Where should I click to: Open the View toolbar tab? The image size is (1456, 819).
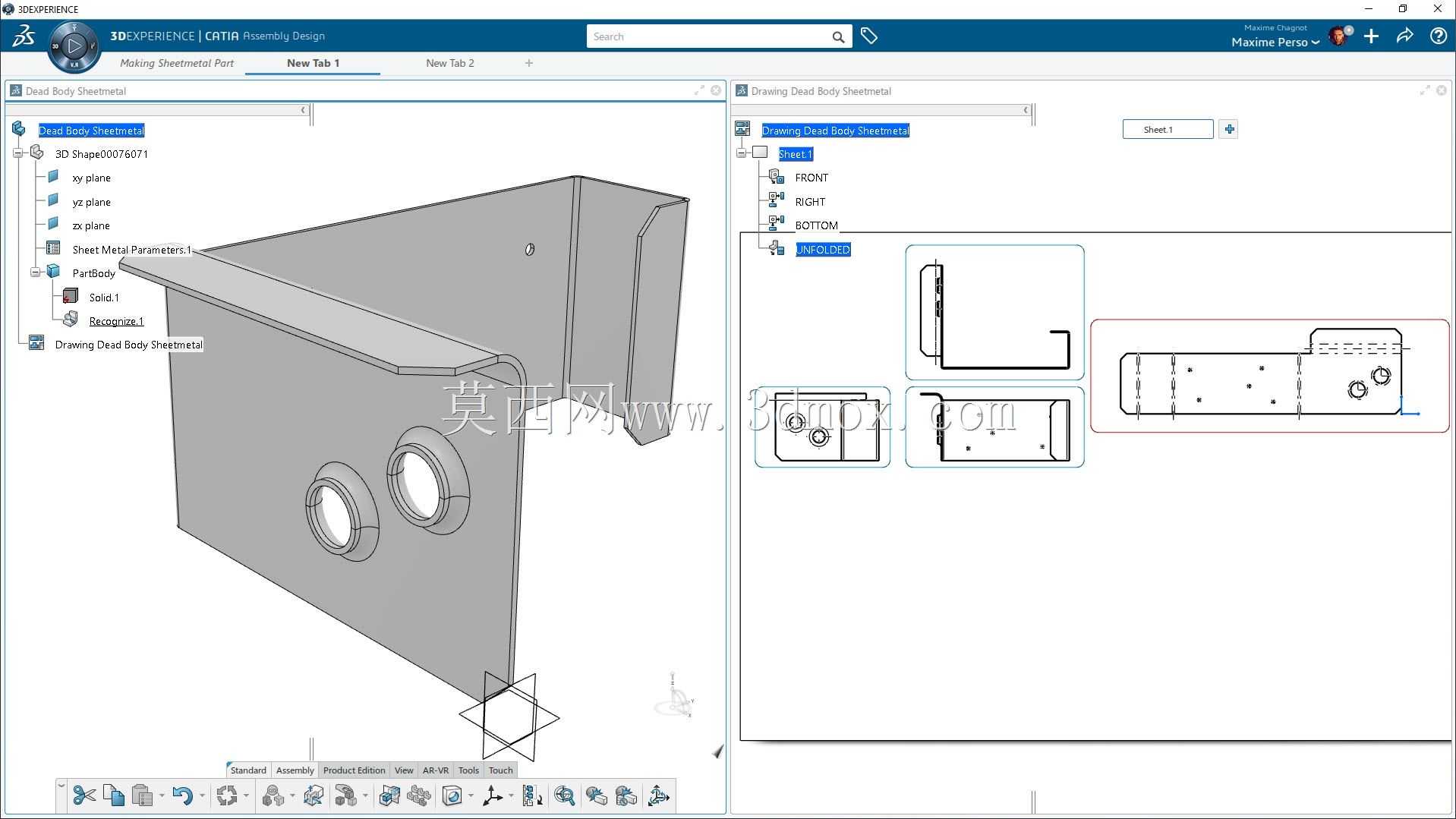(x=404, y=770)
